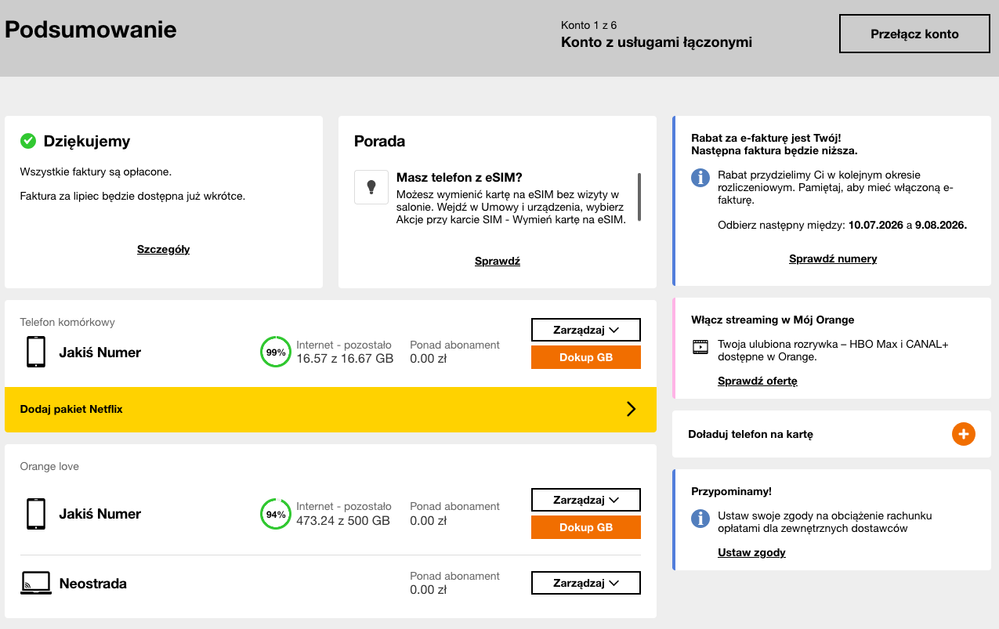The height and width of the screenshot is (629, 999).
Task: Click the blue info icon in e-faktura rabat card
Action: pos(700,177)
